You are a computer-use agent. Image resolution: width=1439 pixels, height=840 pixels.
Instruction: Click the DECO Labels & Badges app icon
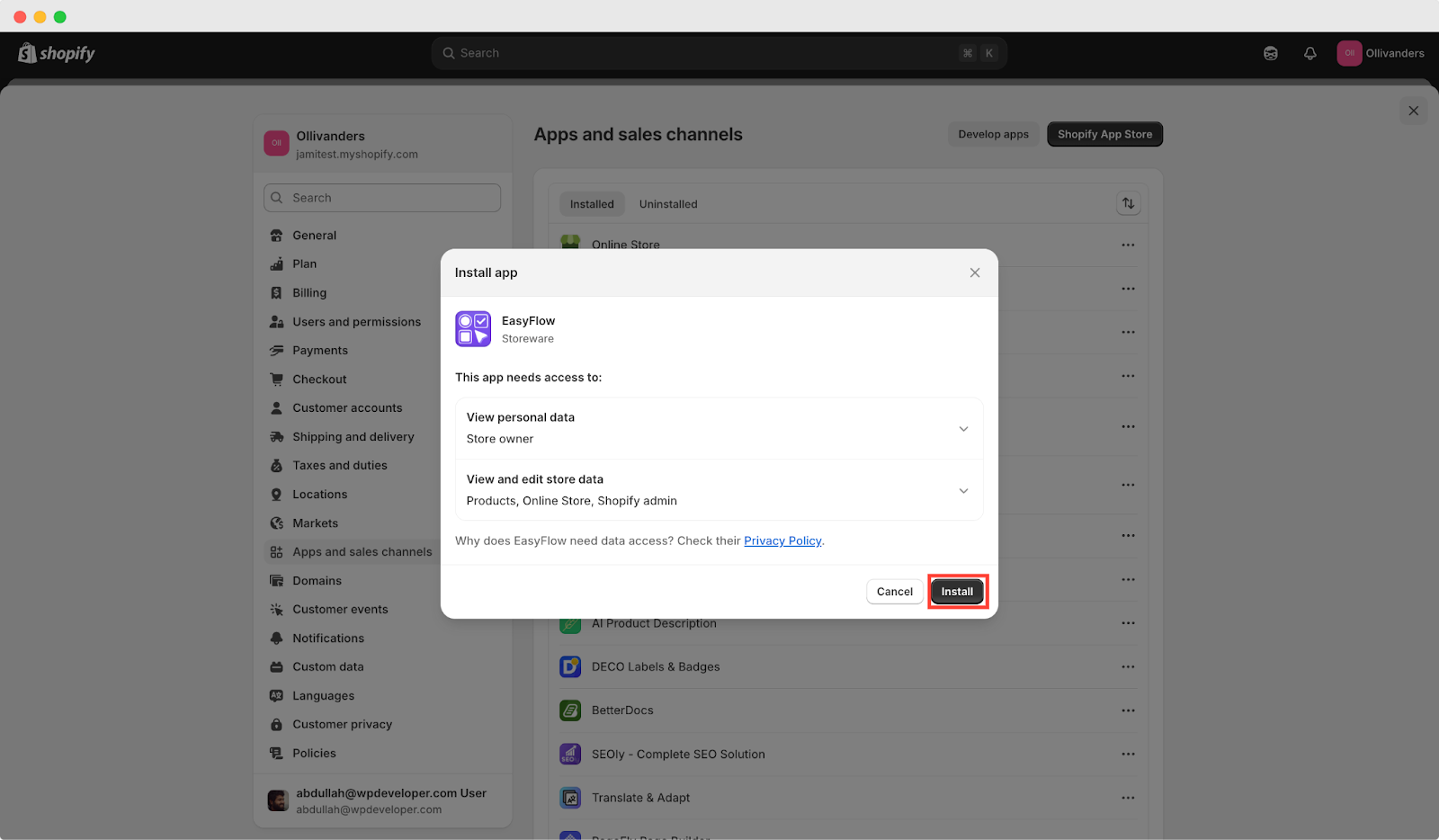570,666
